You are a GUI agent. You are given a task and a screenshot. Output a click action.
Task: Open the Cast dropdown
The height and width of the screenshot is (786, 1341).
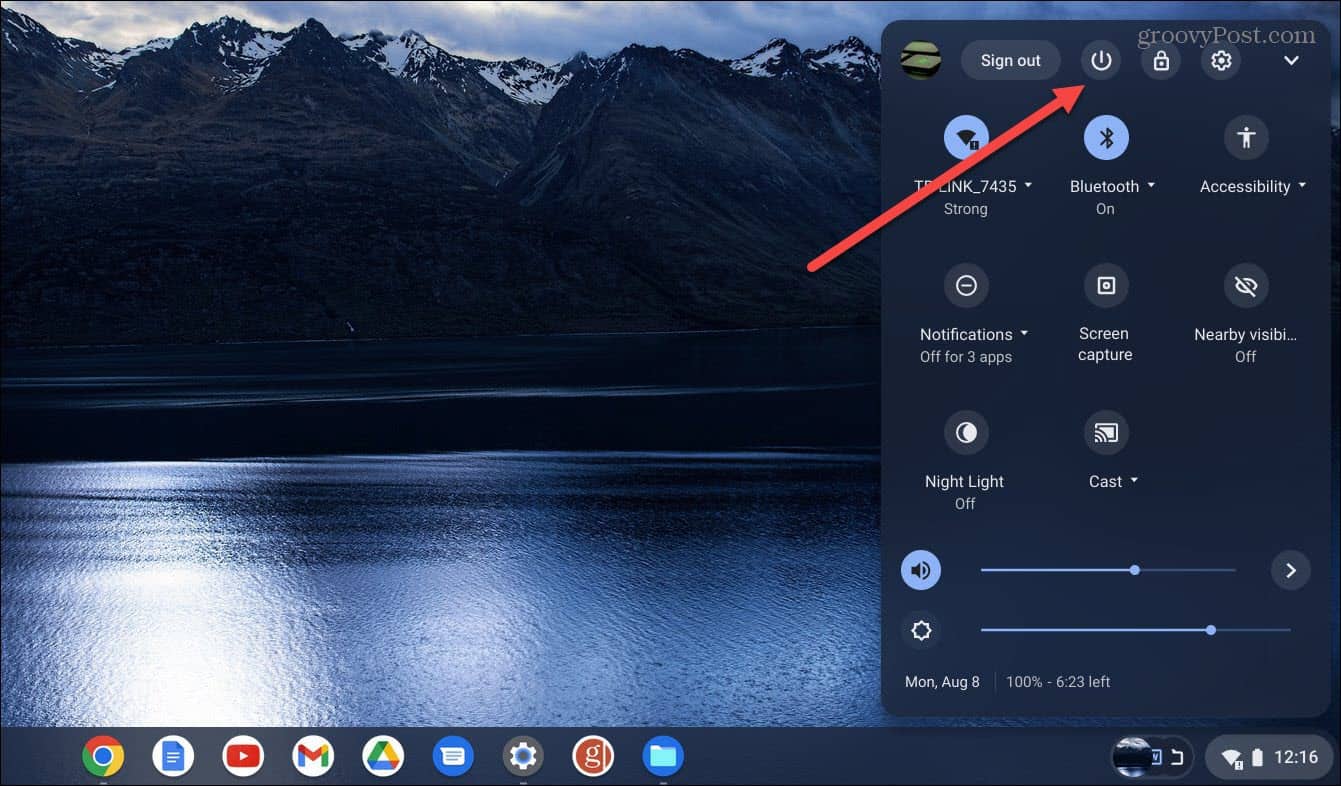(1136, 481)
